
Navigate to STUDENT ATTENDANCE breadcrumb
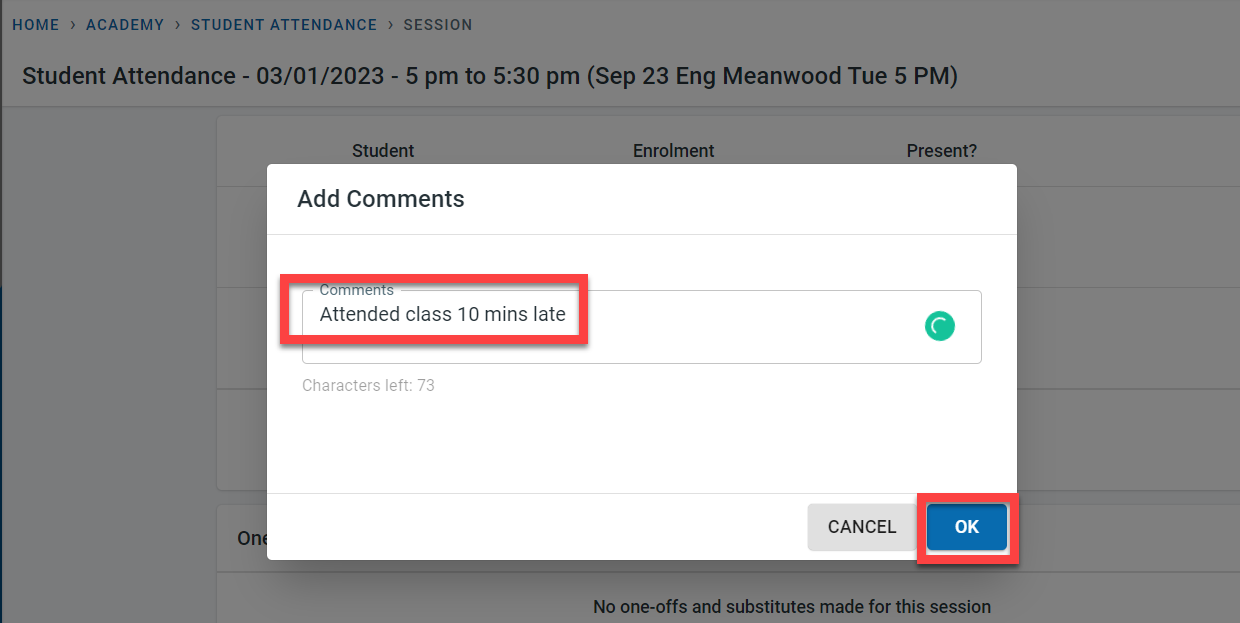(284, 25)
